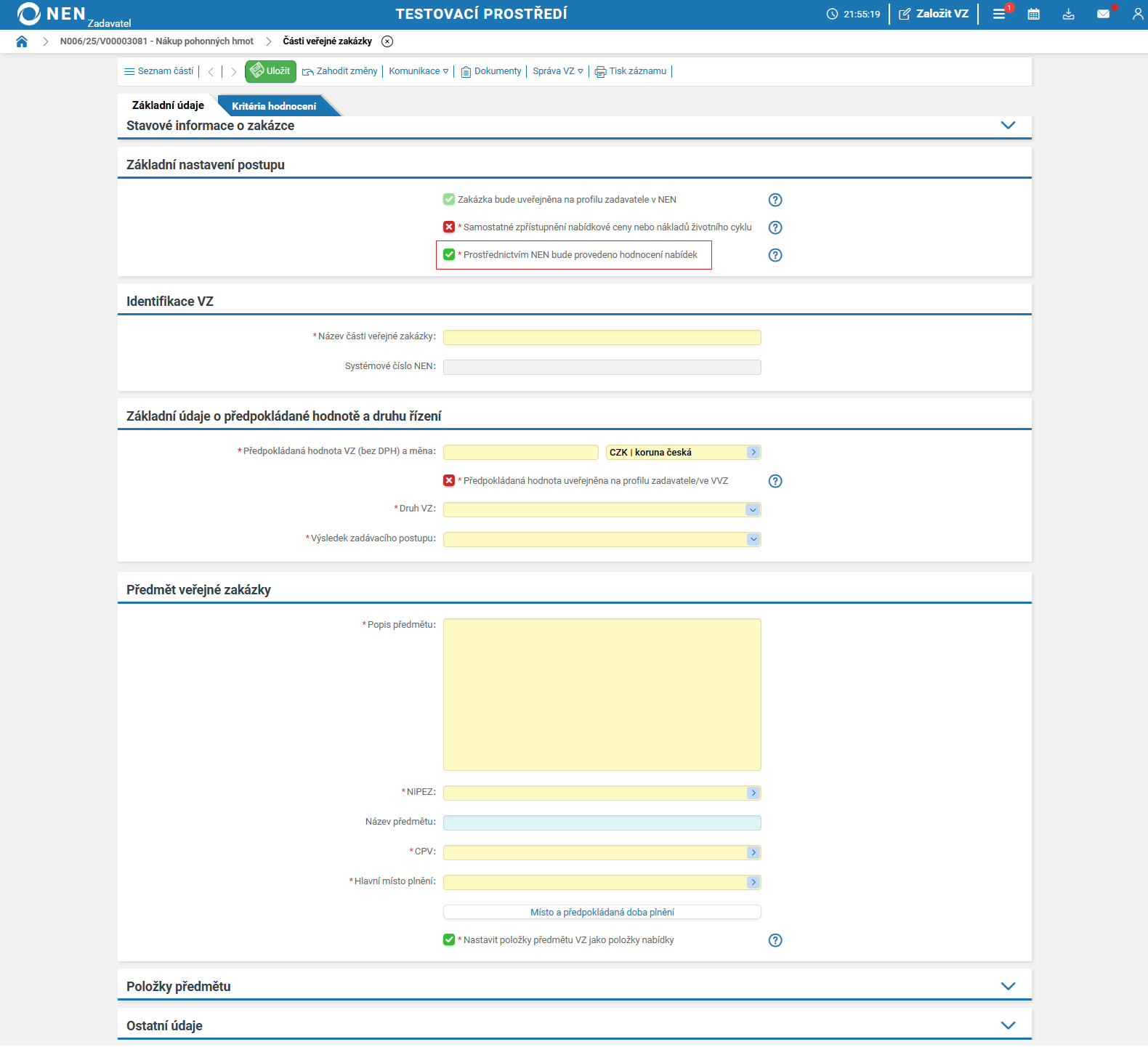Image resolution: width=1148 pixels, height=1047 pixels.
Task: Open notifications list icon with badge
Action: [x=1000, y=14]
